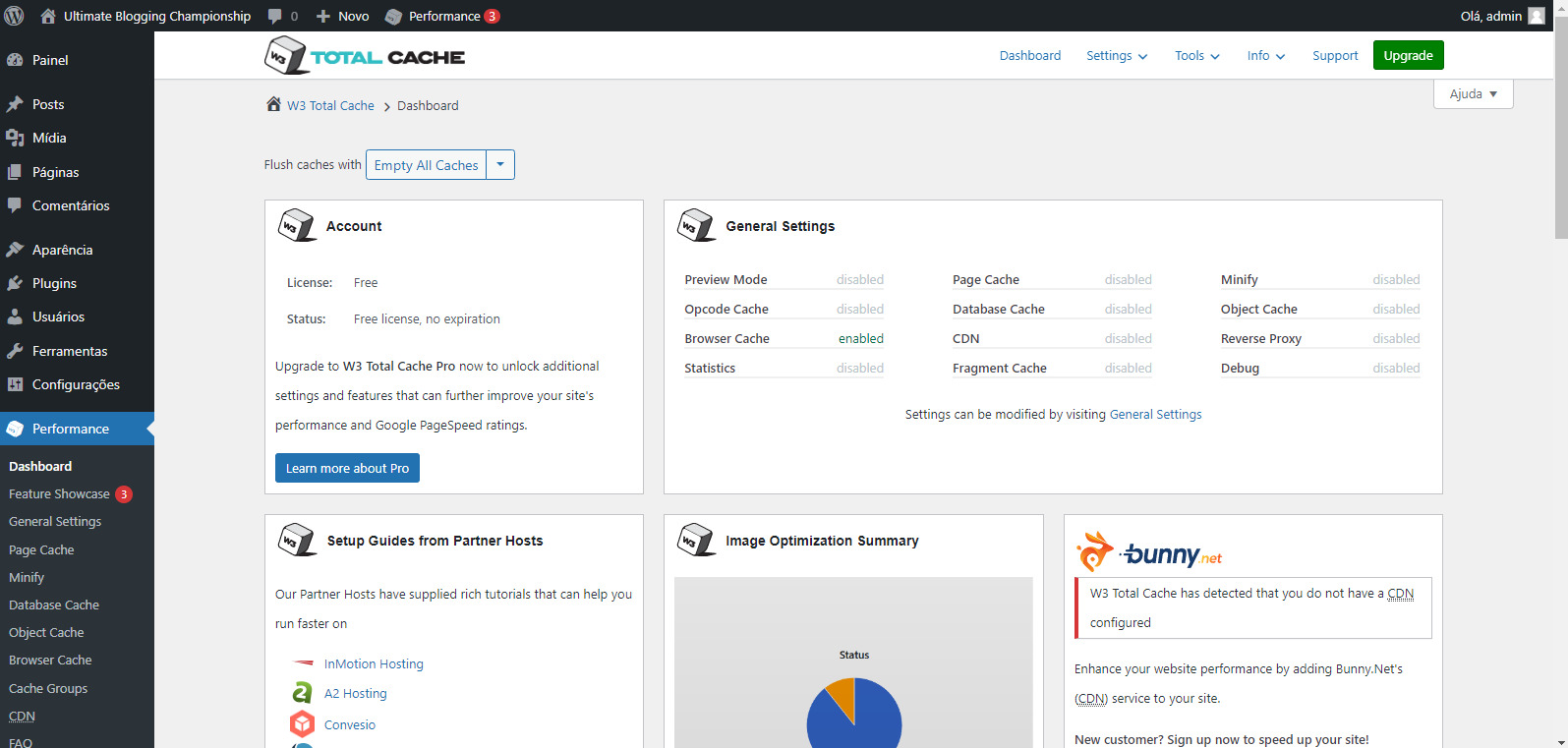The height and width of the screenshot is (748, 1568).
Task: Click the W3 Total Cache breadcrumb link
Action: point(330,106)
